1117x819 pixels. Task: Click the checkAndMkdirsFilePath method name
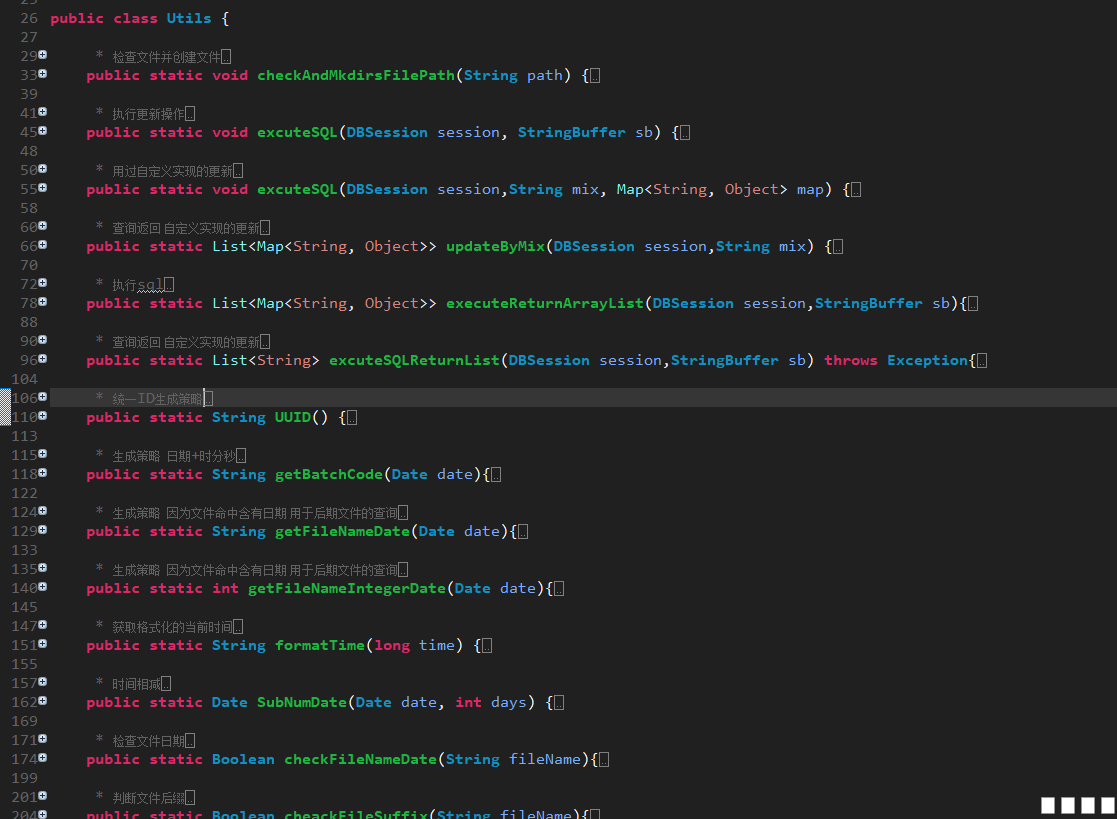[355, 75]
